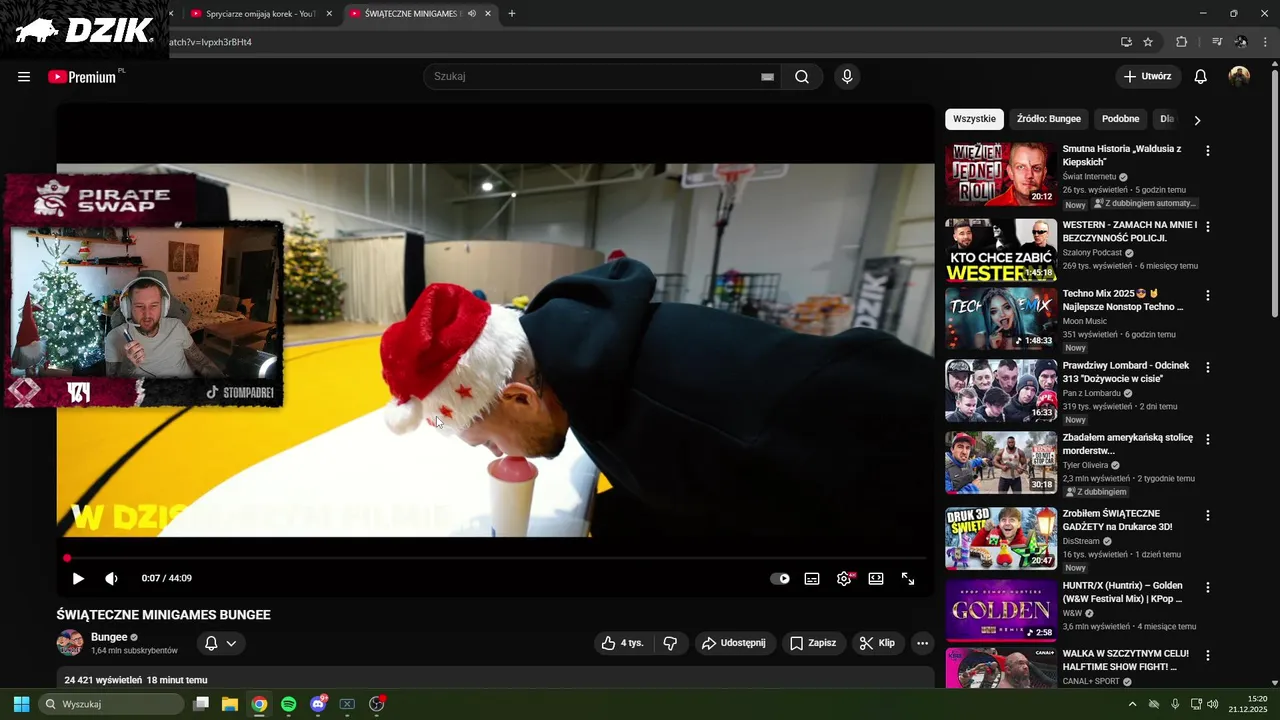Viewport: 1280px width, 720px height.
Task: Like the video with 4 tys. likes
Action: pyautogui.click(x=622, y=643)
